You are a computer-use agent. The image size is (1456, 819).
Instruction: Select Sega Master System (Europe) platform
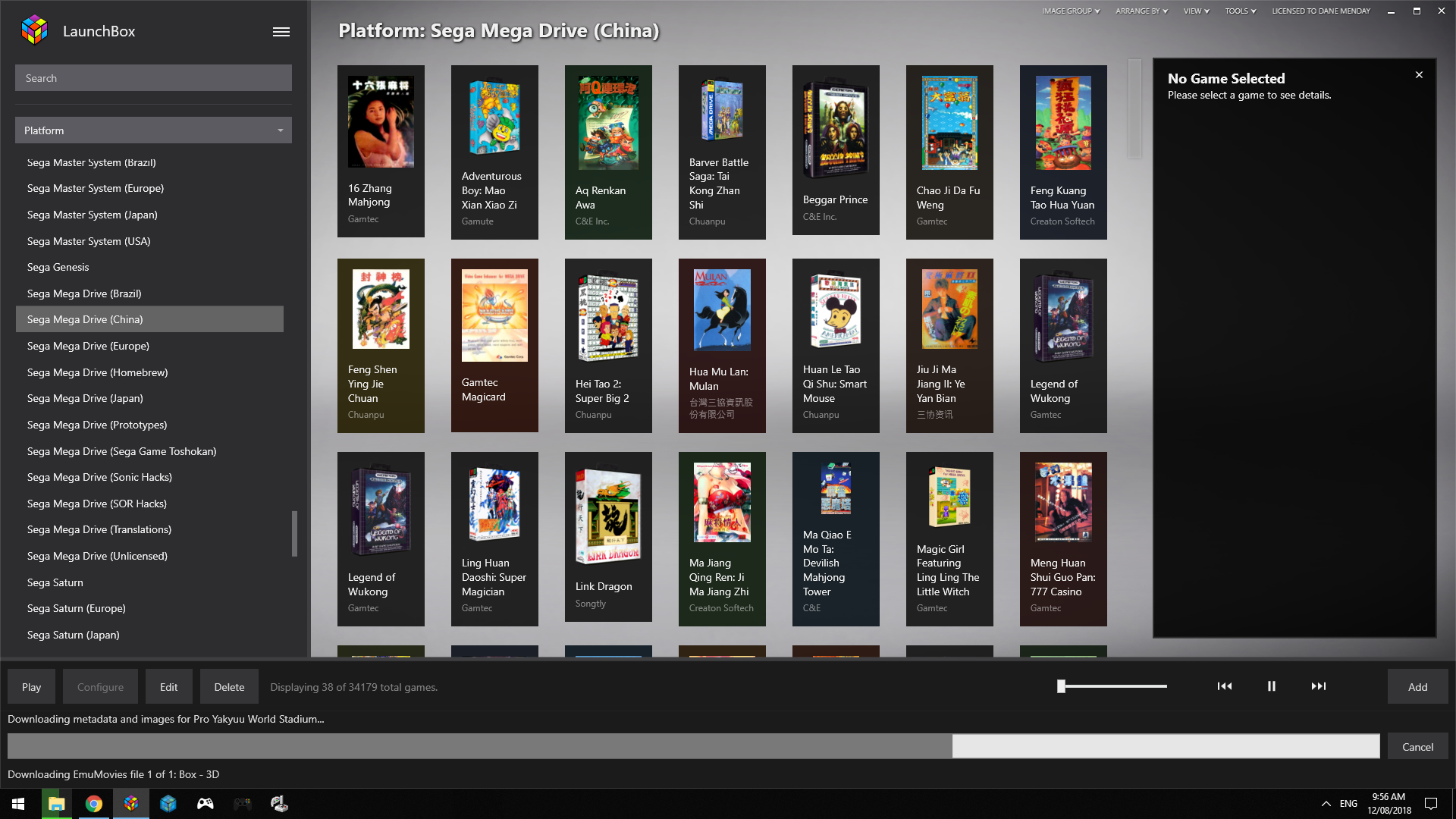click(x=149, y=188)
